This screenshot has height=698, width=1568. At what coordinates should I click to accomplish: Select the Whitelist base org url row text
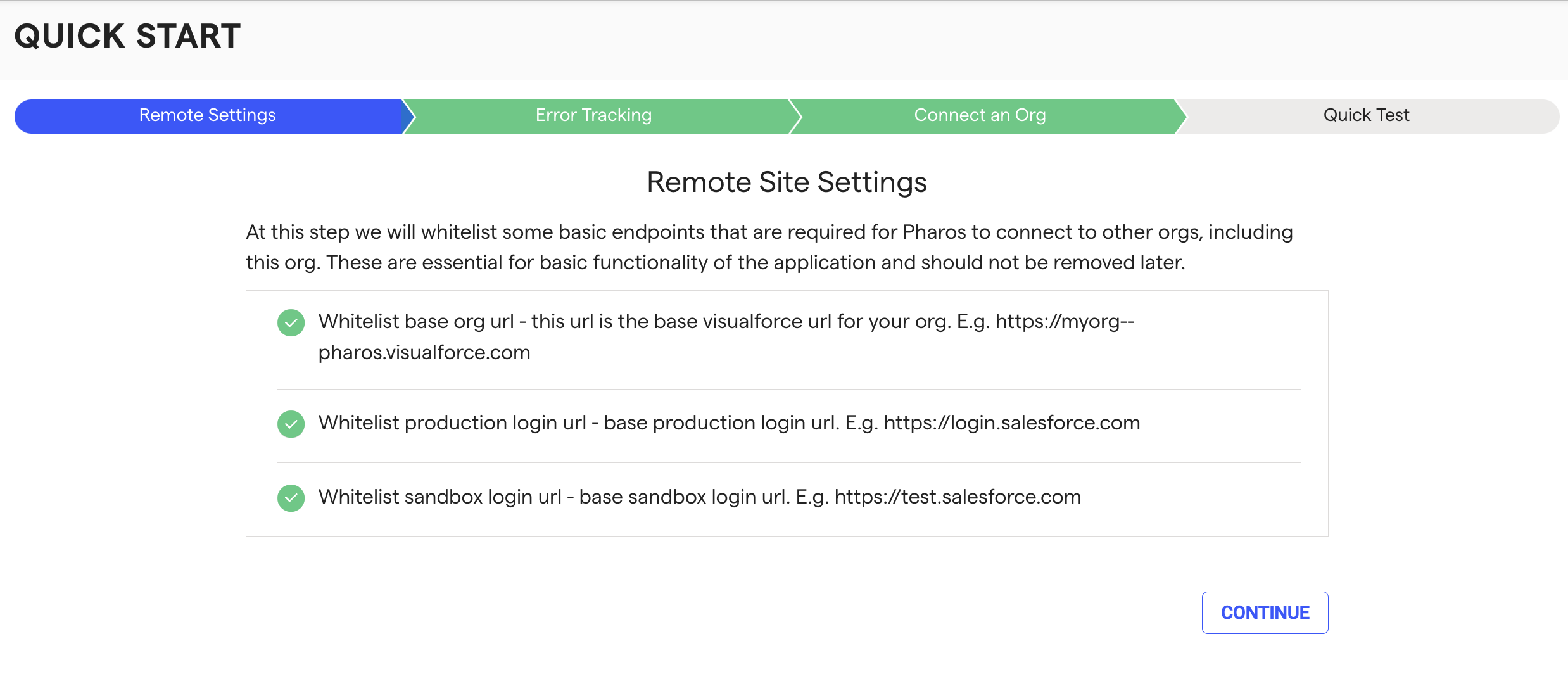(x=726, y=337)
